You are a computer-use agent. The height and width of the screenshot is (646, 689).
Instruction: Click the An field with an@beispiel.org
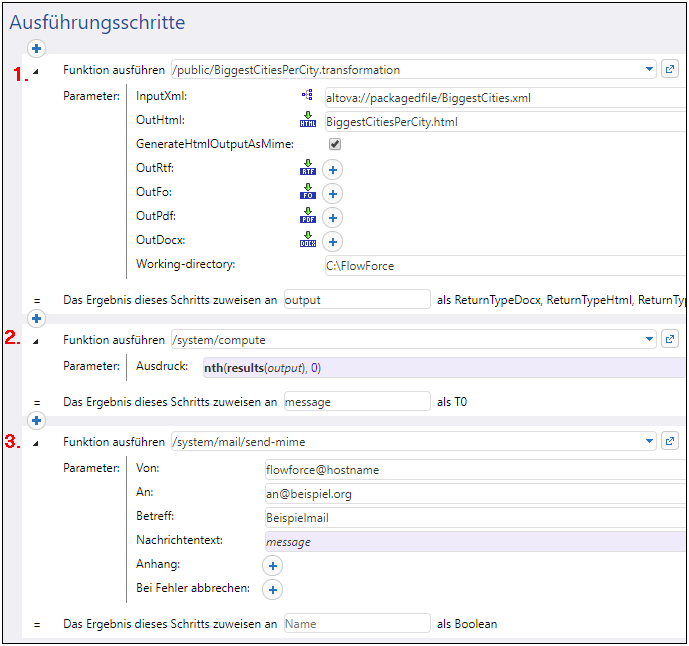point(470,494)
